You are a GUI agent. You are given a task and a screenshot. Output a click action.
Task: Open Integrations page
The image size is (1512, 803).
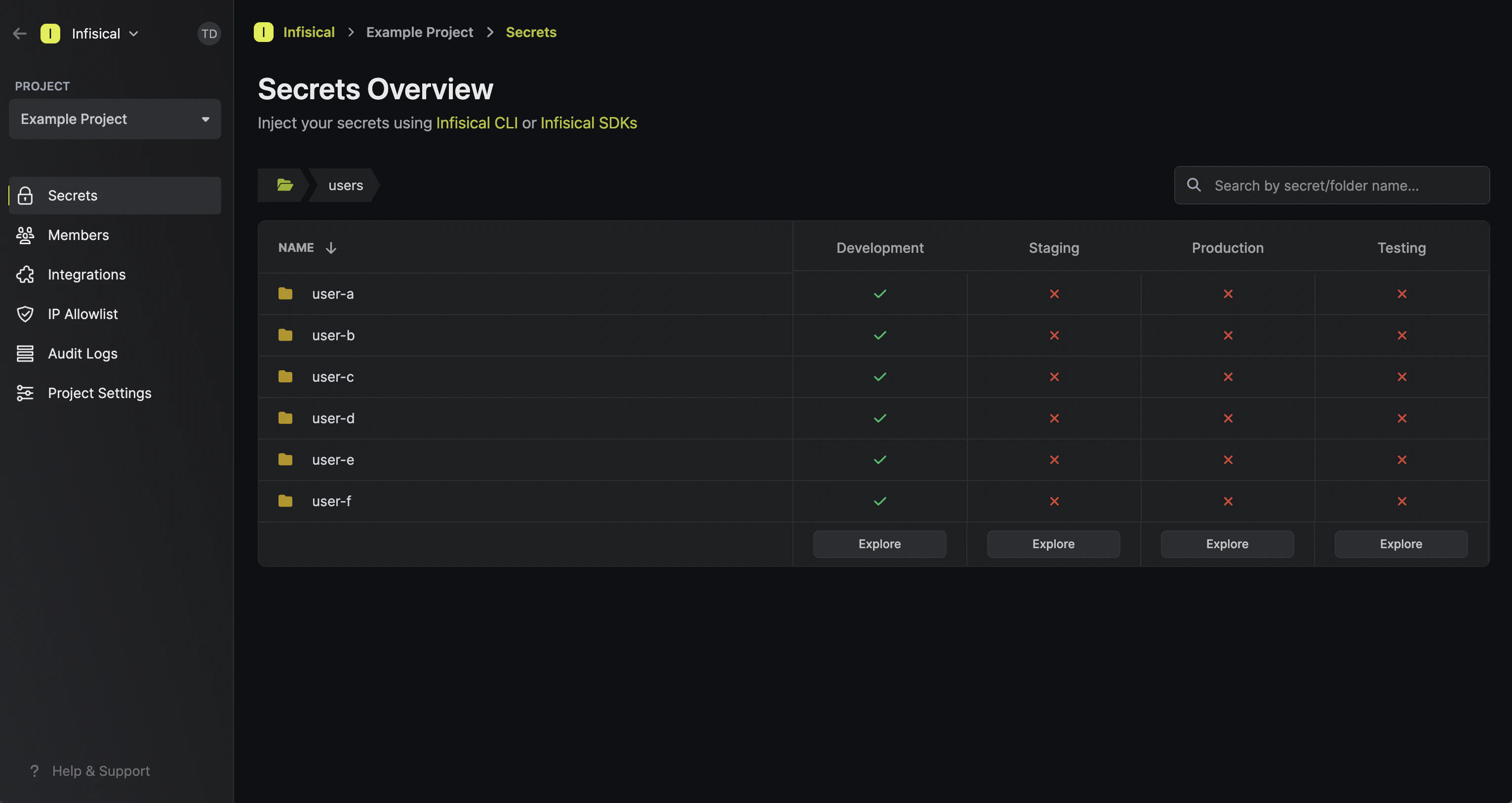[115, 274]
